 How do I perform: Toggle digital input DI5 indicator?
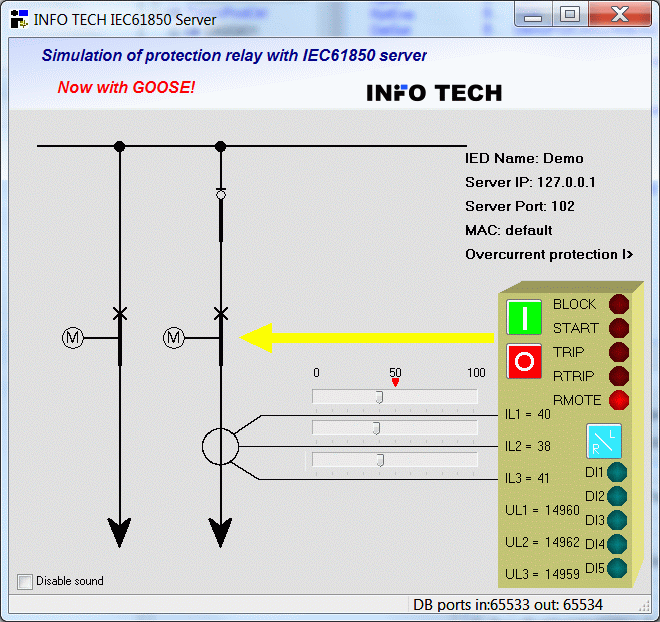pos(617,568)
